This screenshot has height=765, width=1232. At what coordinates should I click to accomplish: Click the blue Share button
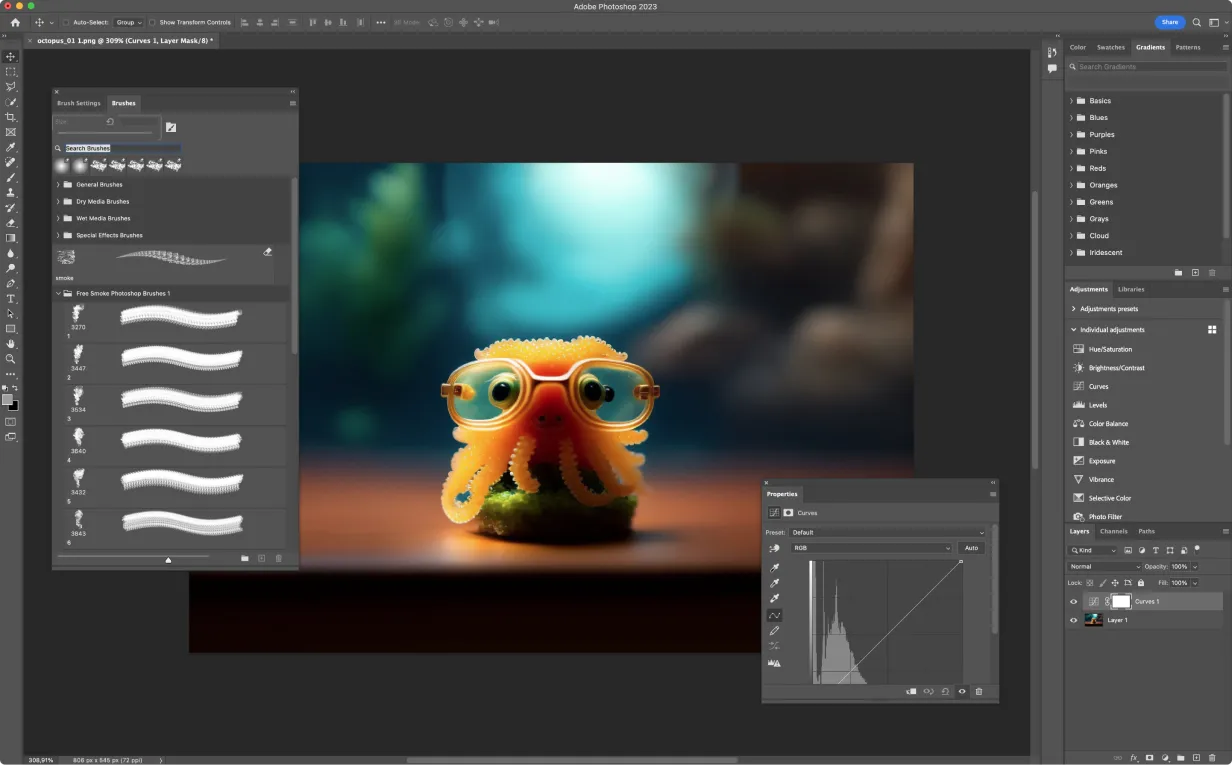coord(1169,22)
